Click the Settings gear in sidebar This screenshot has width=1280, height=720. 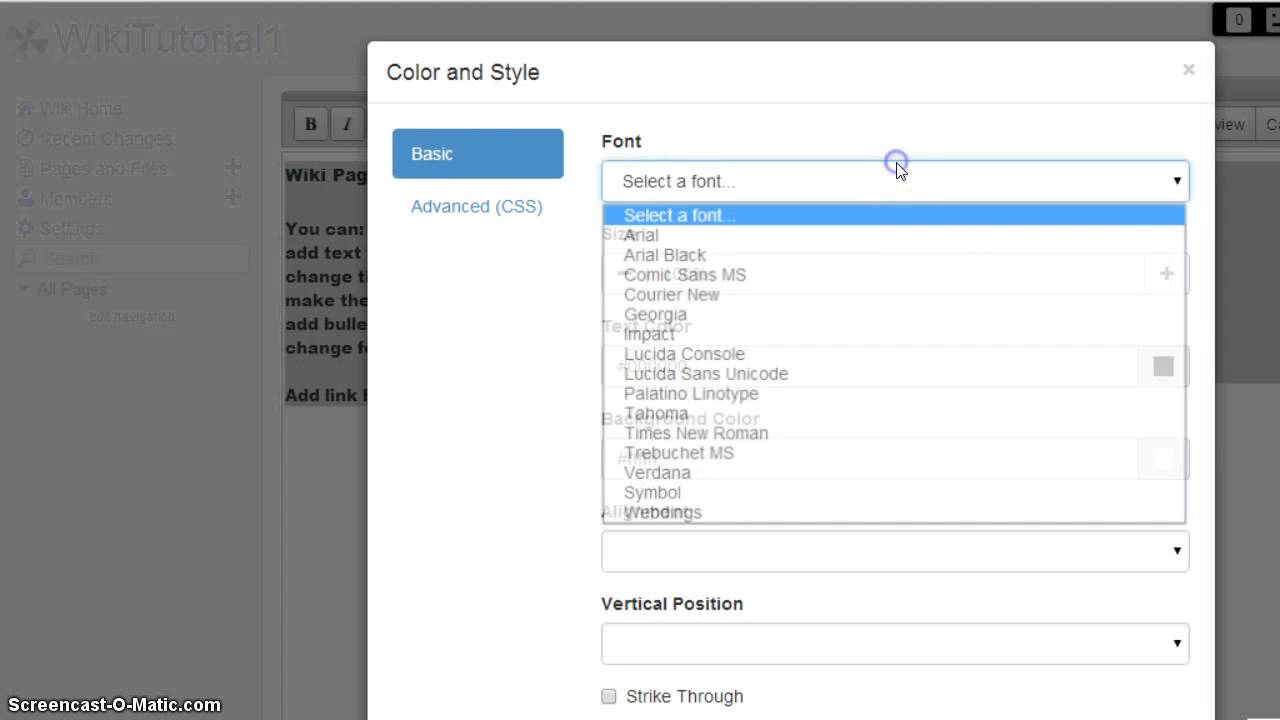tap(26, 228)
